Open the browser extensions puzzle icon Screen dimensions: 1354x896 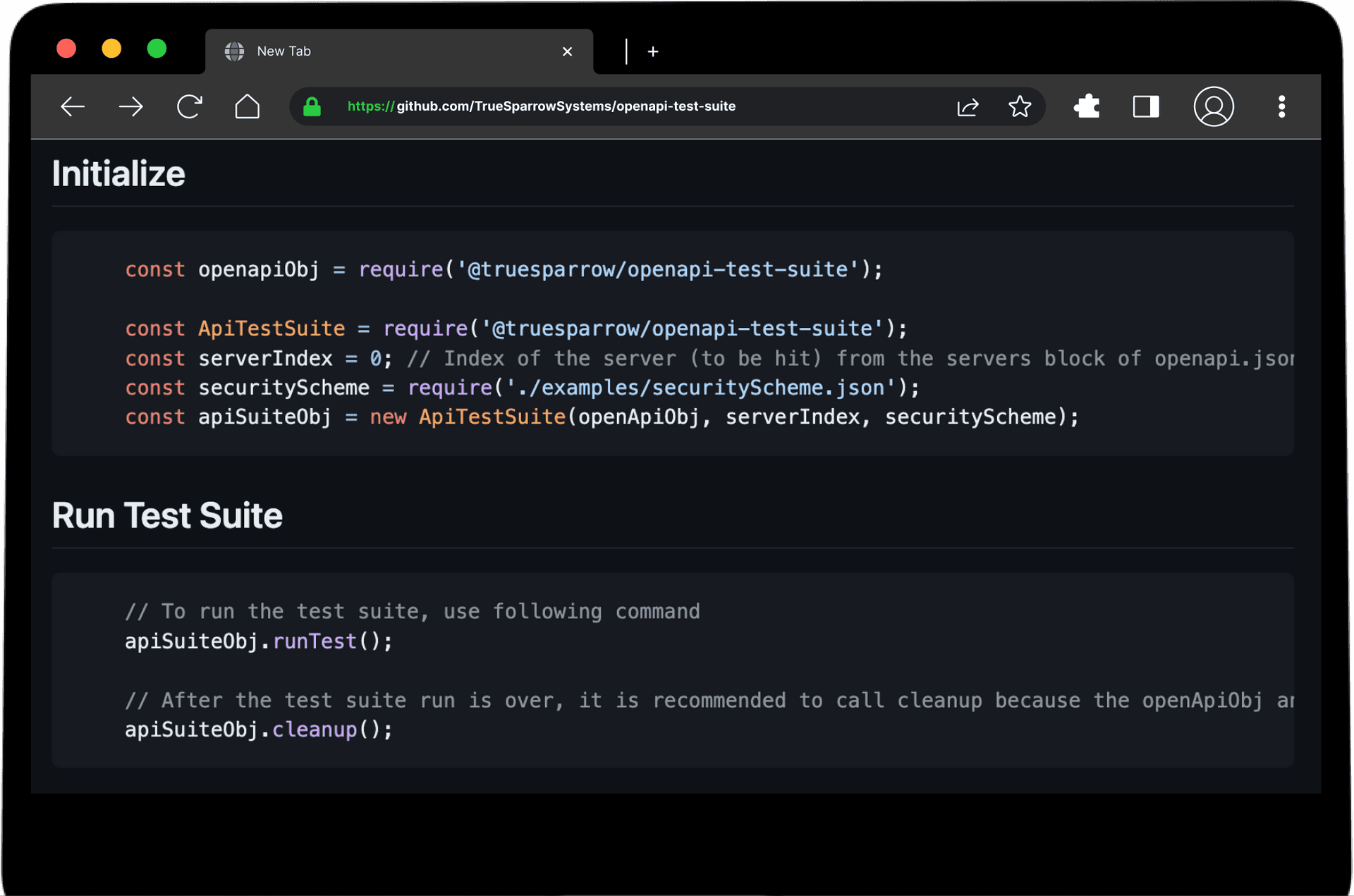(1086, 106)
